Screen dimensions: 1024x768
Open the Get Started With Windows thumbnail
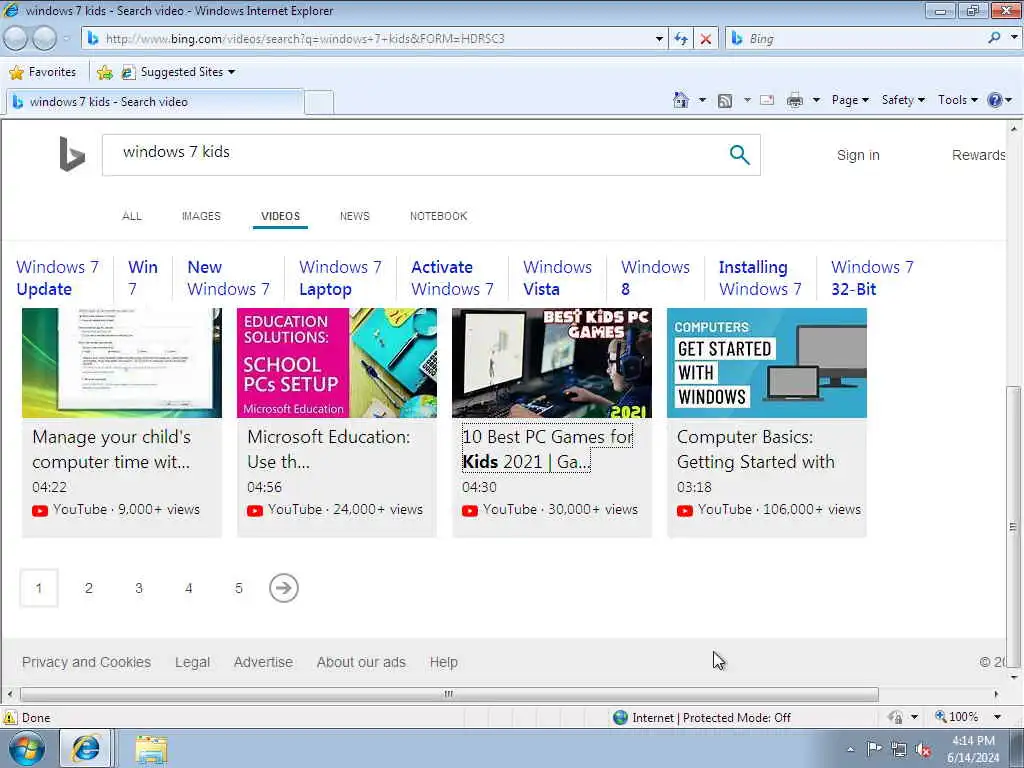767,363
